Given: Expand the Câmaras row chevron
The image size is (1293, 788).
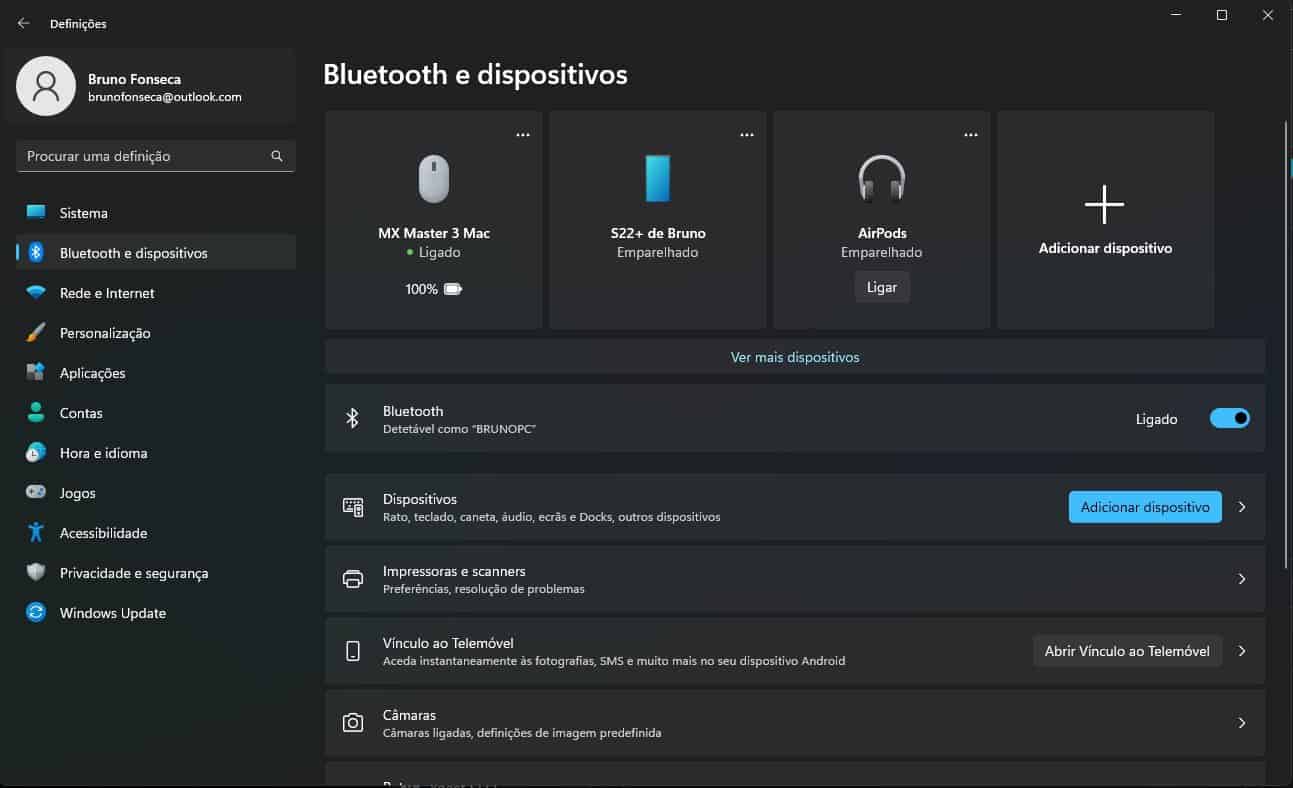Looking at the screenshot, I should coord(1242,723).
